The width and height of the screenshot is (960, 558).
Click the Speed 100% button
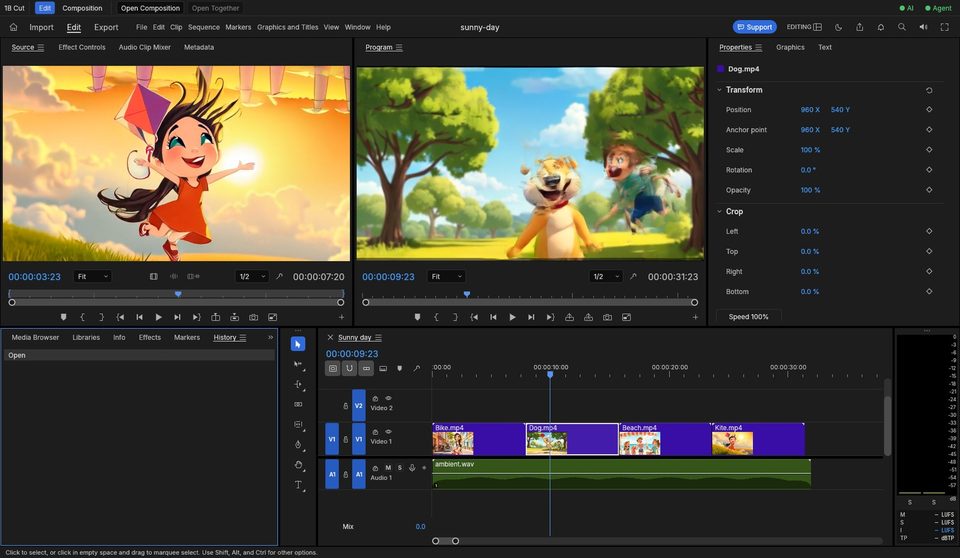tap(748, 317)
